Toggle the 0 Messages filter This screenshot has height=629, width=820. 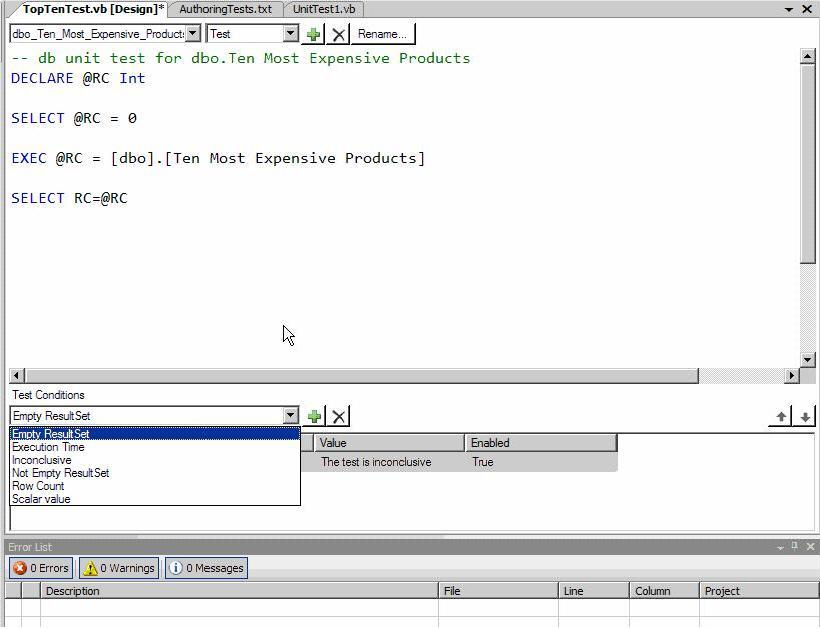click(x=206, y=568)
